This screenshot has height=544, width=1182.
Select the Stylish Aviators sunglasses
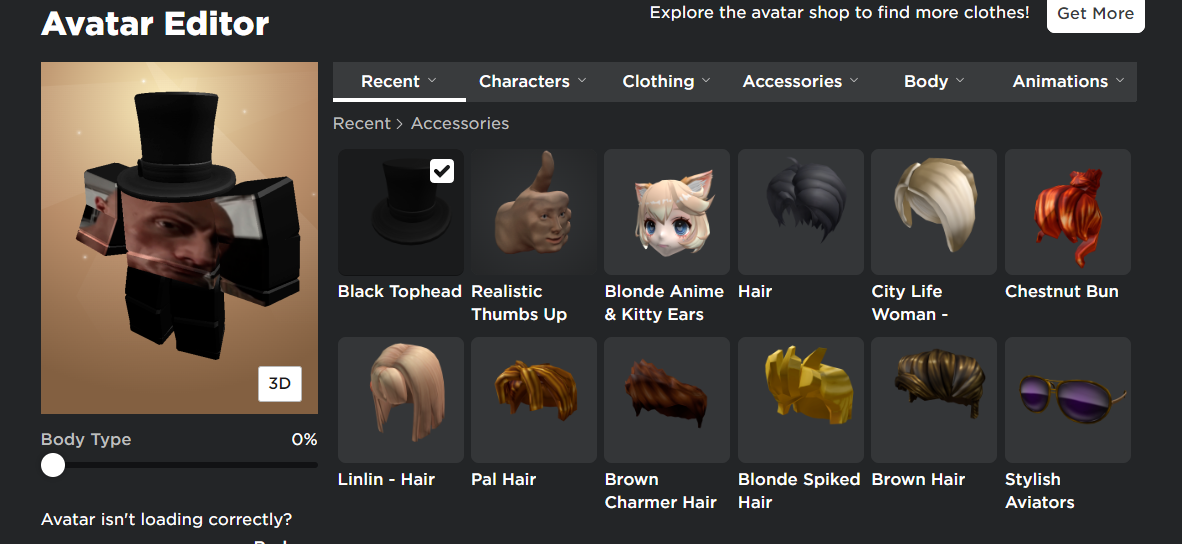[x=1067, y=399]
